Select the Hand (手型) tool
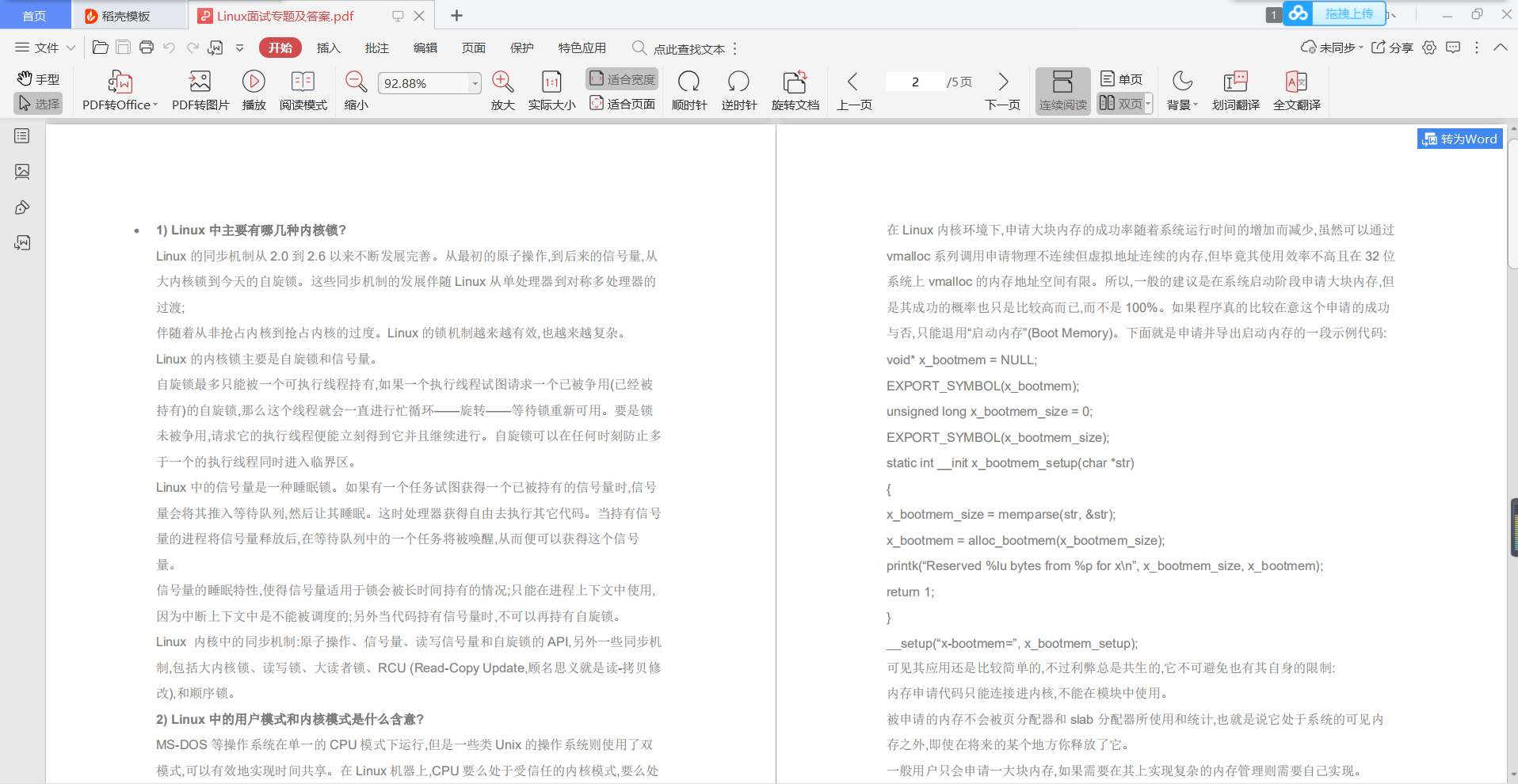 pos(38,78)
